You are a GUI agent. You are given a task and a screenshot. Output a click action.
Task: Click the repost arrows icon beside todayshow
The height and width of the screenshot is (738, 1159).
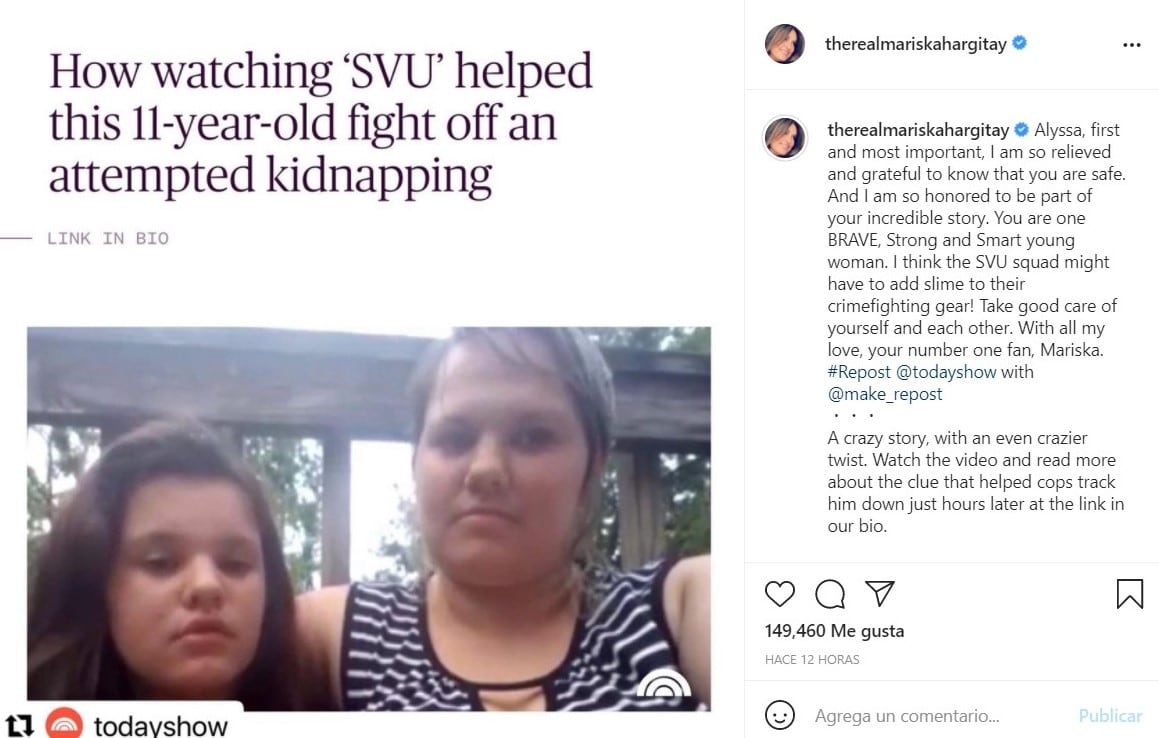click(19, 725)
